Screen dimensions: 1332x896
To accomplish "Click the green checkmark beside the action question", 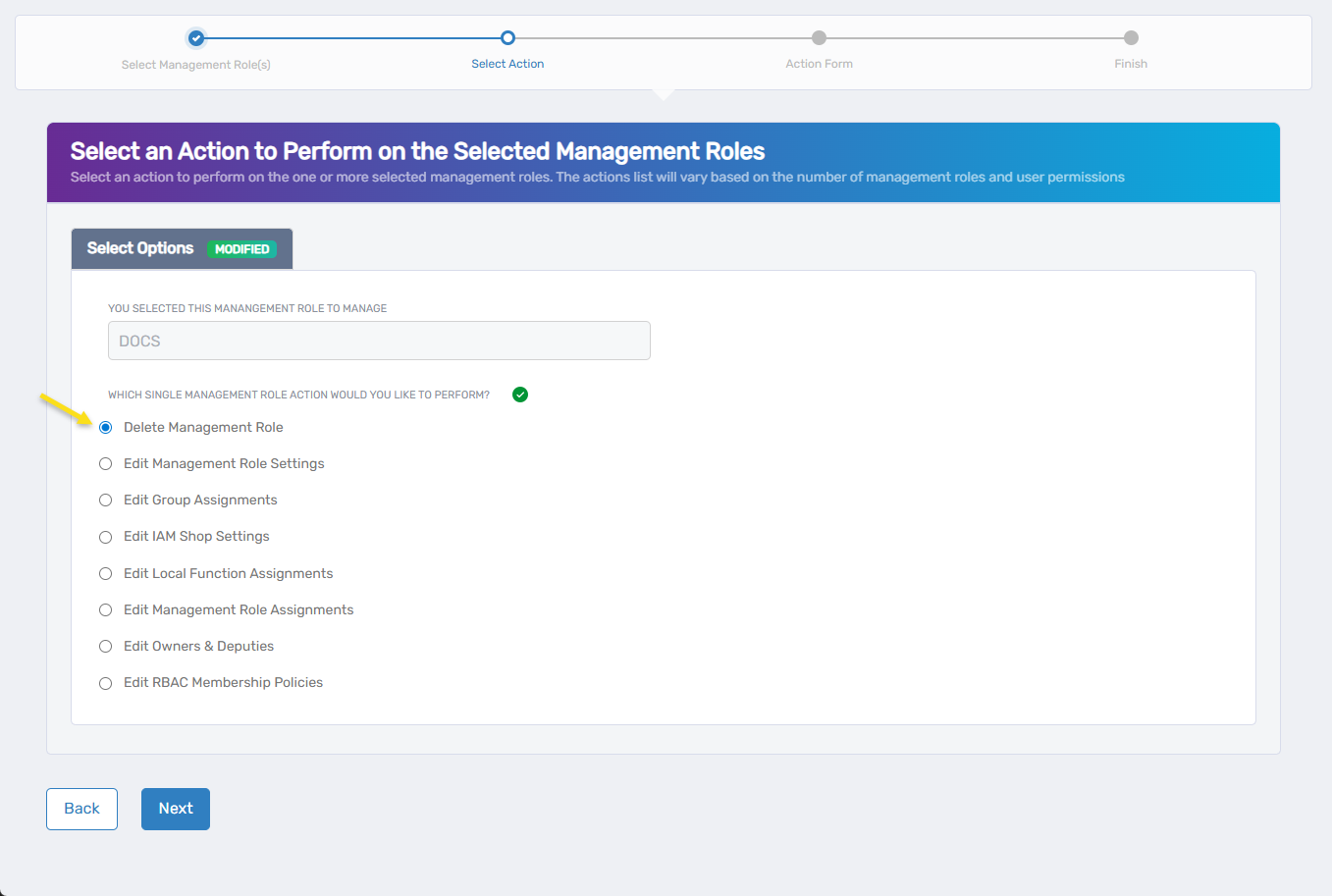I will coord(519,394).
